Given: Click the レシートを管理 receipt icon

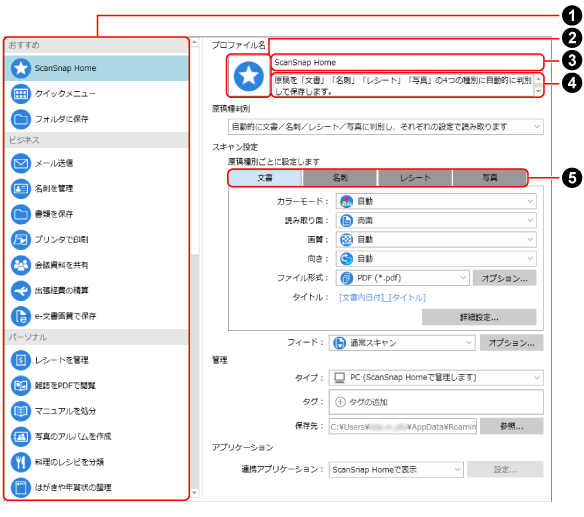Looking at the screenshot, I should tap(20, 360).
